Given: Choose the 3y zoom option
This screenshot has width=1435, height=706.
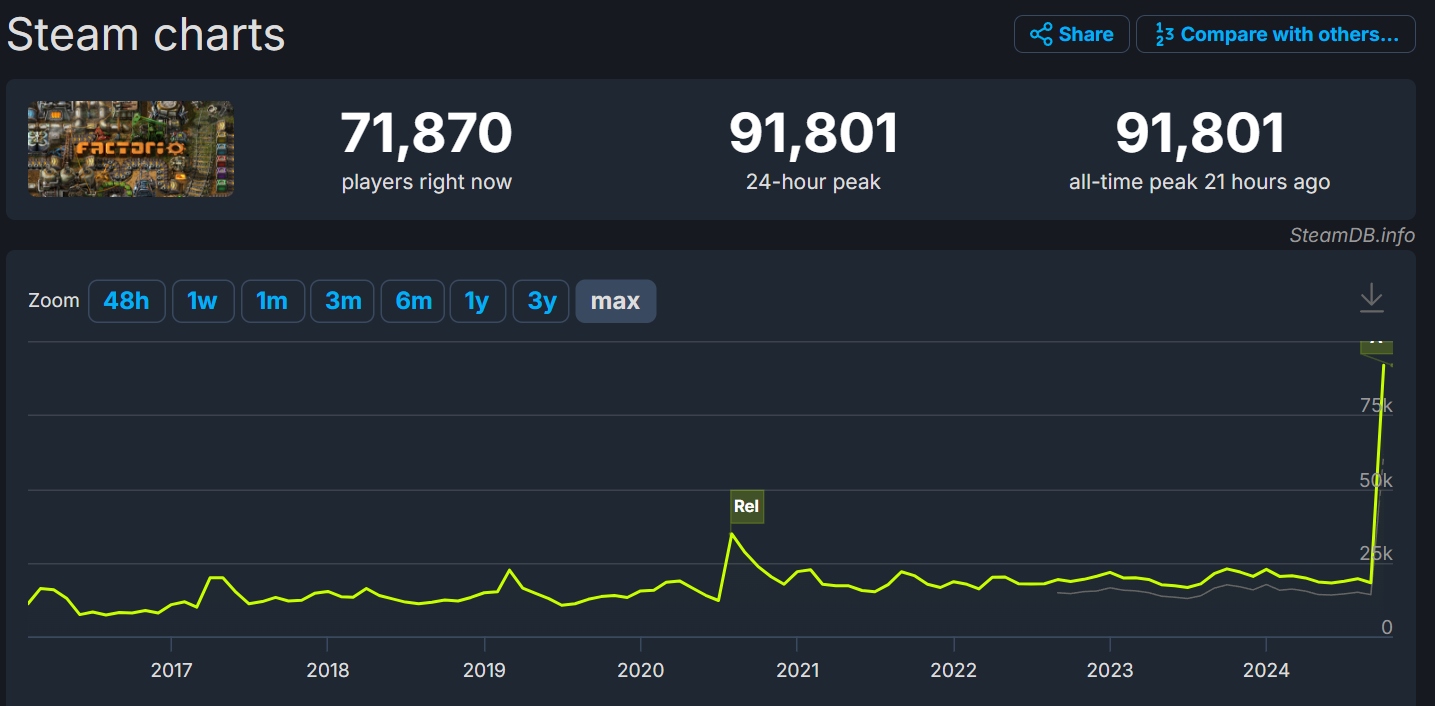Looking at the screenshot, I should point(542,301).
